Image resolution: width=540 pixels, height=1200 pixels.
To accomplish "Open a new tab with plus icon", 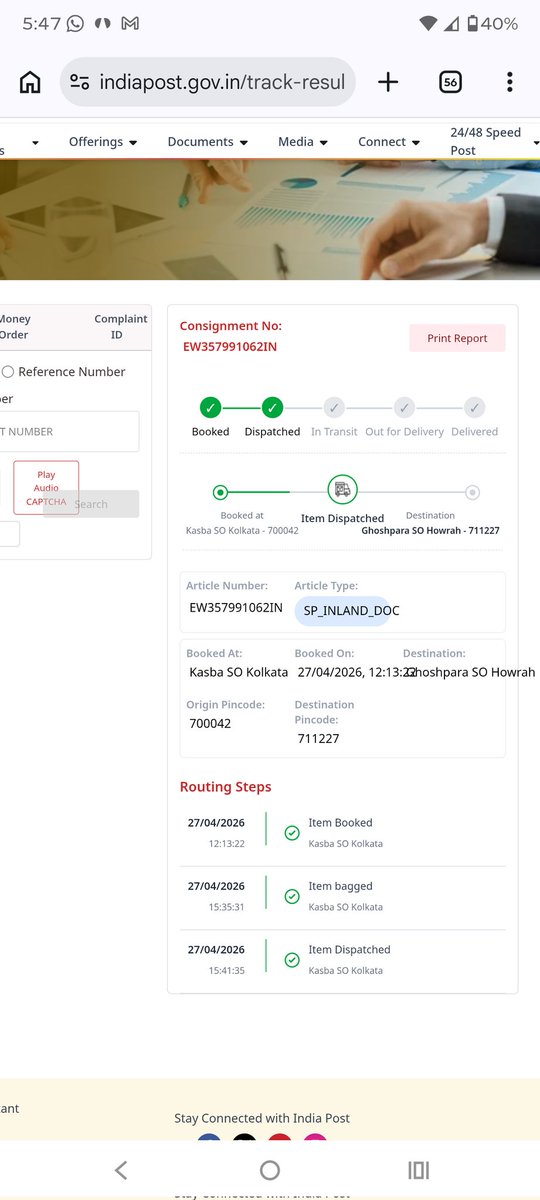I will pos(388,82).
